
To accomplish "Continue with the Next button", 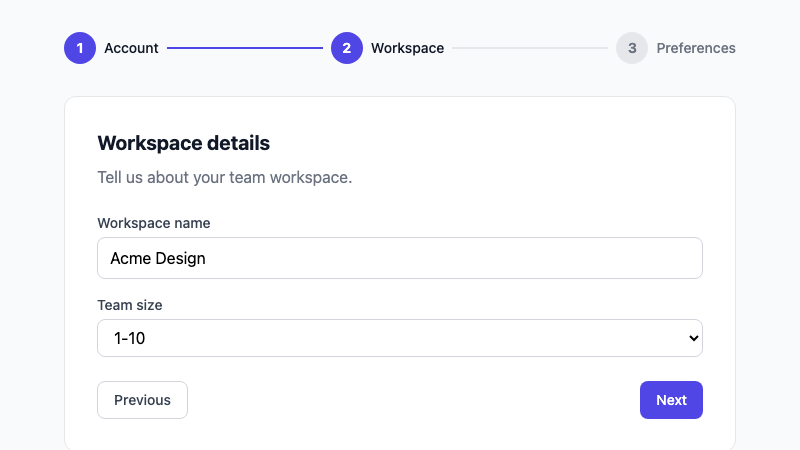I will click(671, 400).
